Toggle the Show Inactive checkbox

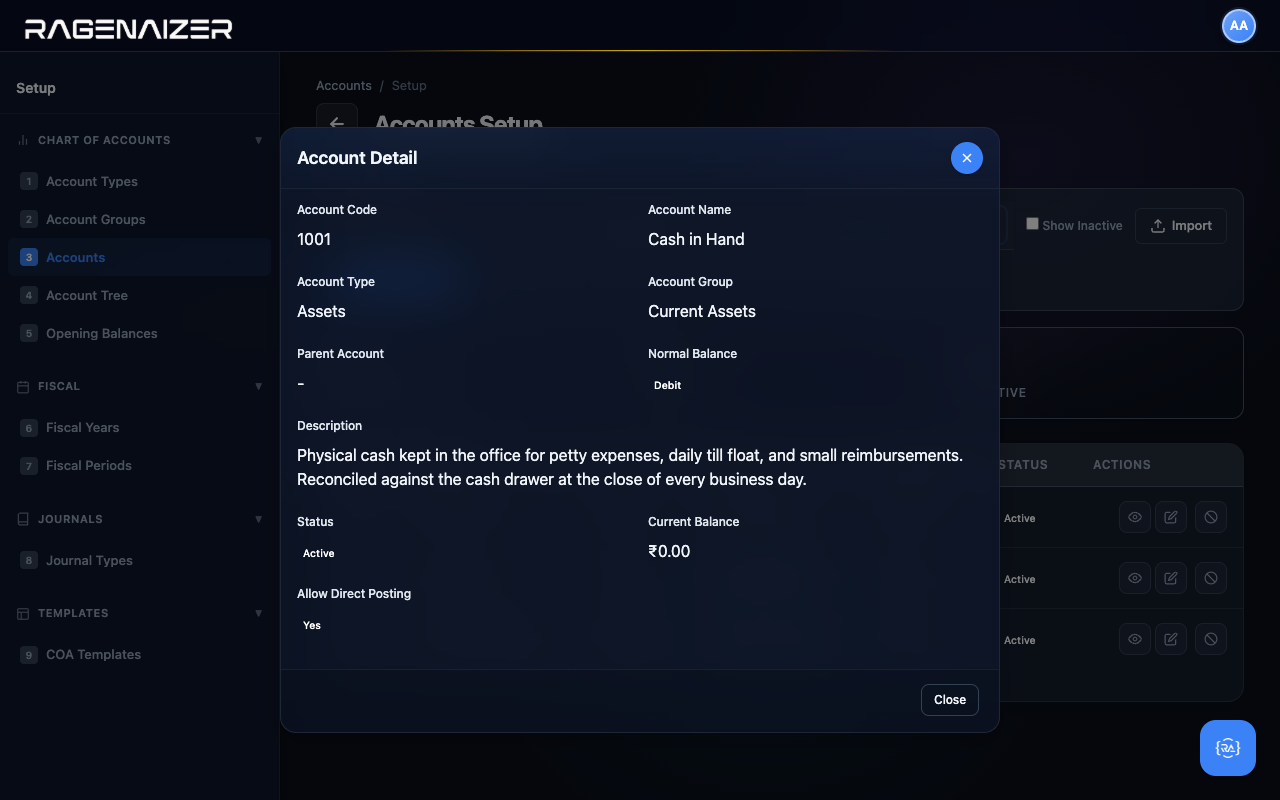click(x=1032, y=224)
